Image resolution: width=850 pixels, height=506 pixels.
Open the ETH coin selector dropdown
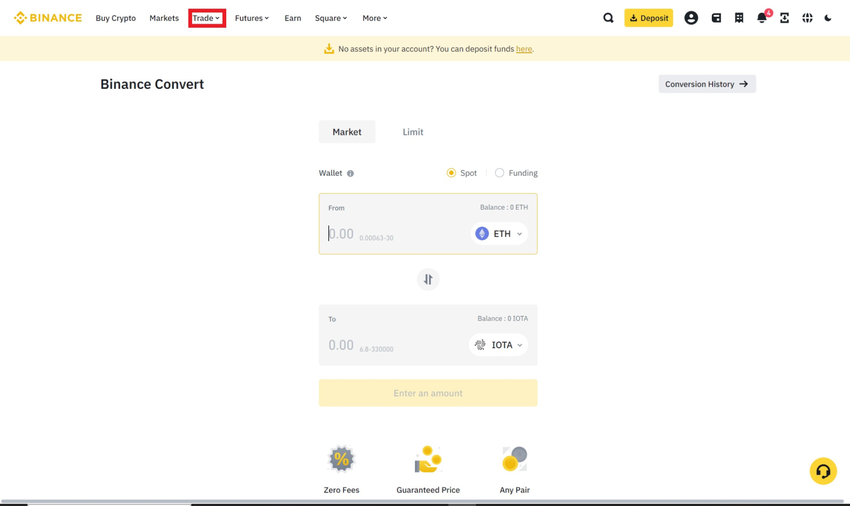499,234
